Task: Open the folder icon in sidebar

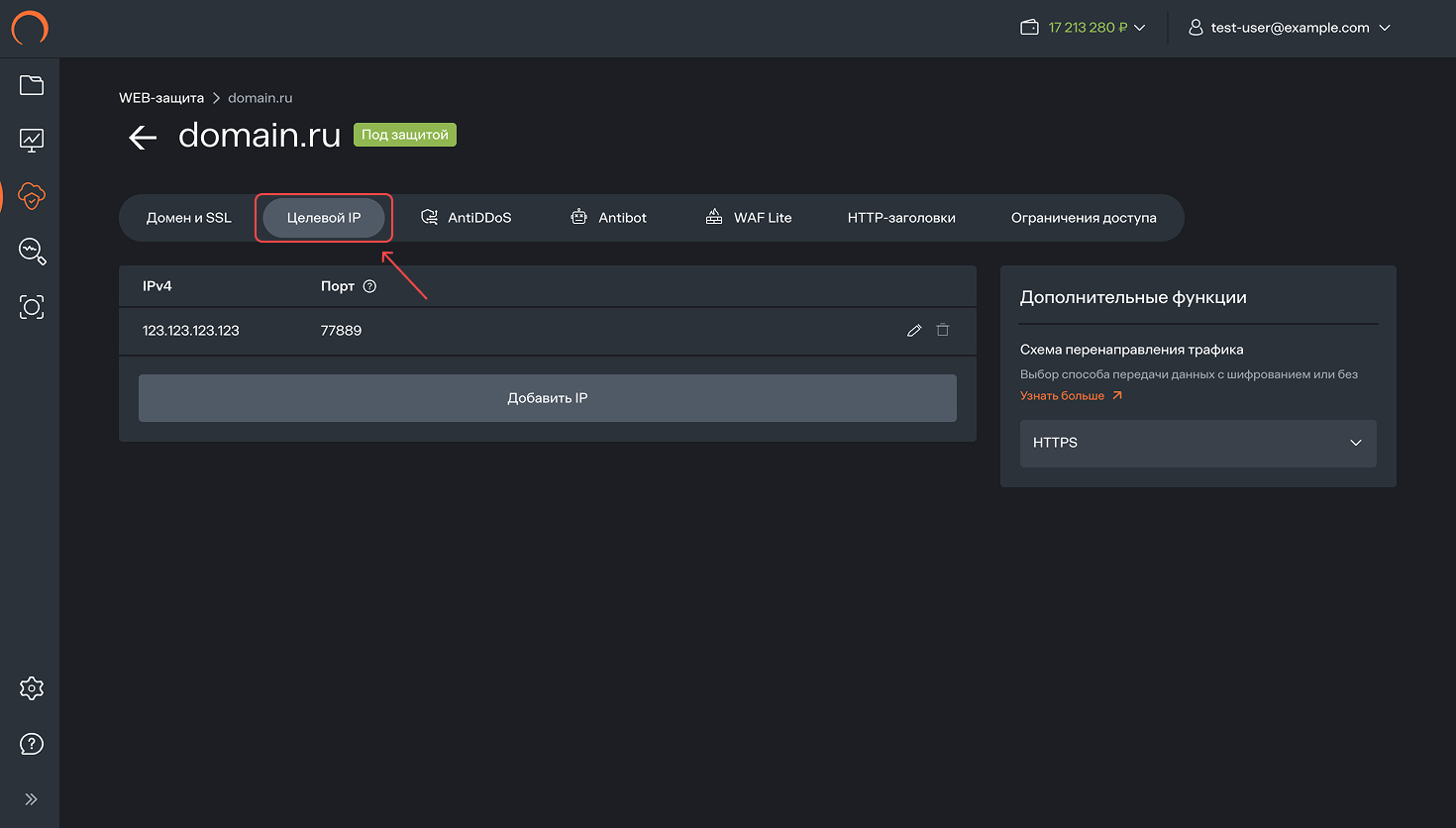Action: tap(32, 85)
